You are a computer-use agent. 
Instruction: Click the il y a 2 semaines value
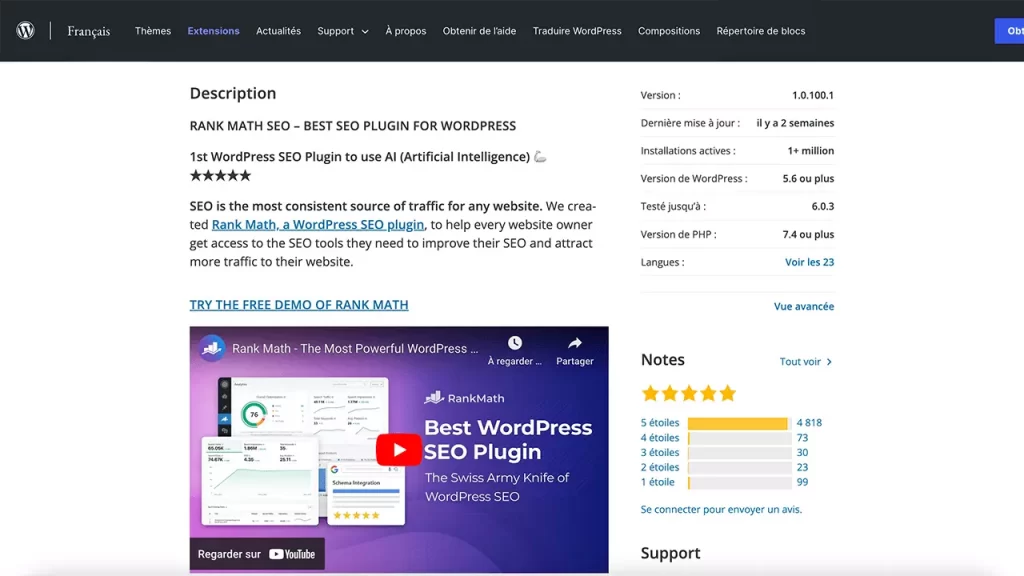click(795, 123)
